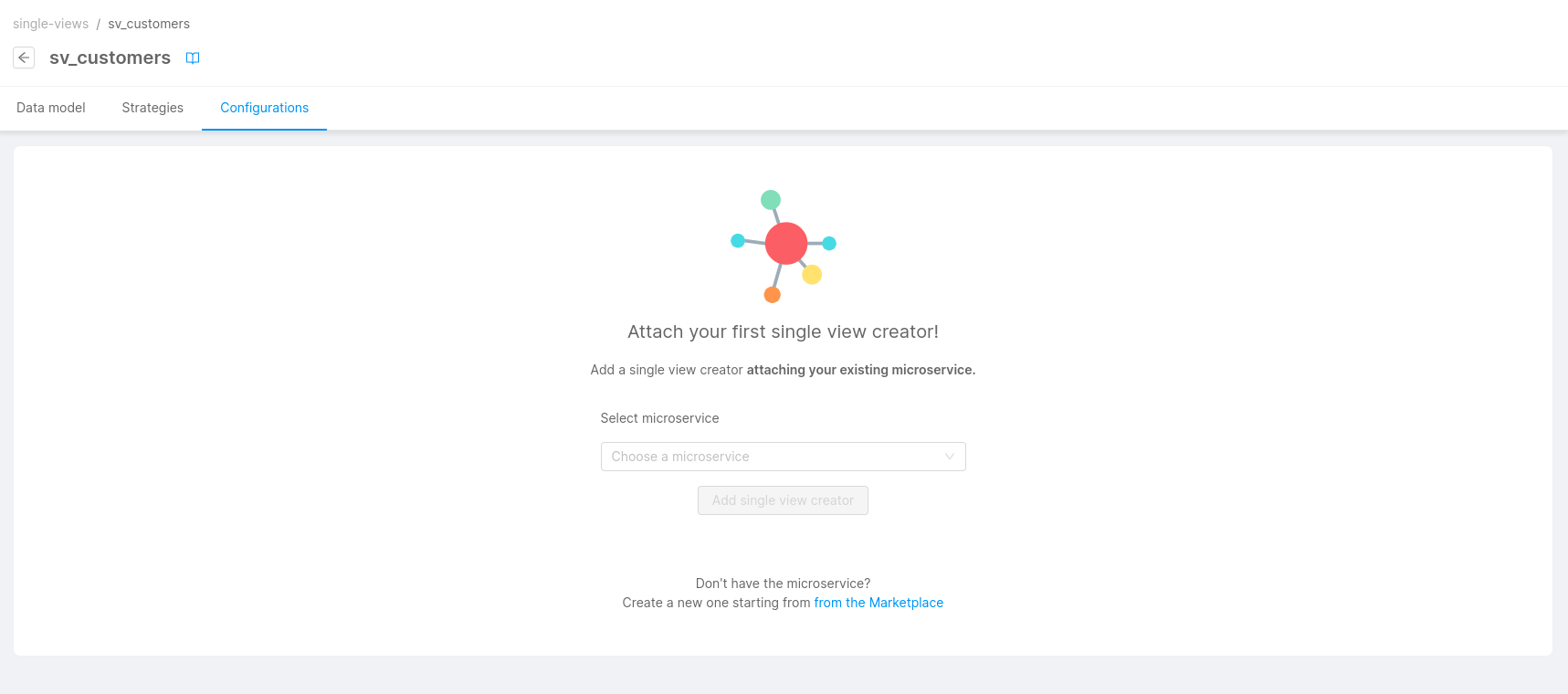Image resolution: width=1568 pixels, height=694 pixels.
Task: Click the 'Select microservice' label
Action: [x=659, y=417]
